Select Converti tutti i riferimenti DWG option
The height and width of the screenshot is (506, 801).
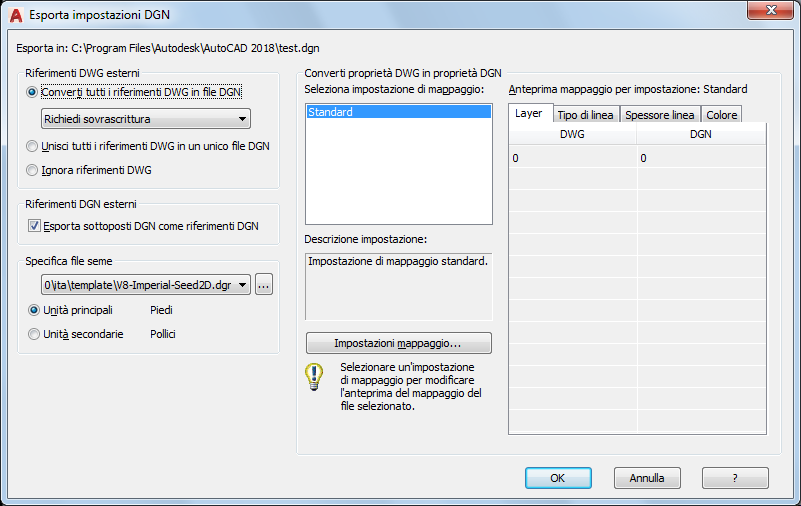[x=35, y=92]
